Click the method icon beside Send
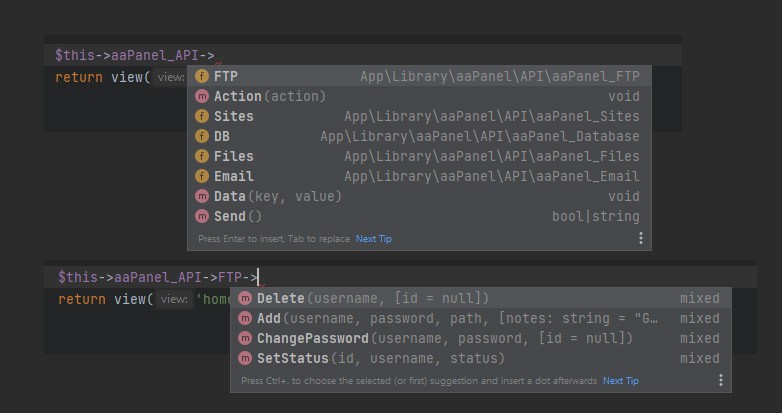 coord(201,216)
